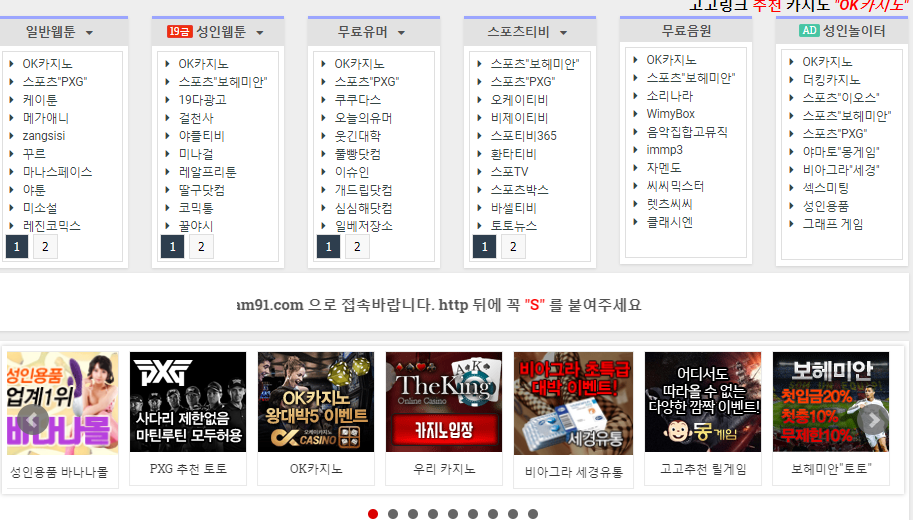Open 오케이티비 link

pyautogui.click(x=519, y=100)
